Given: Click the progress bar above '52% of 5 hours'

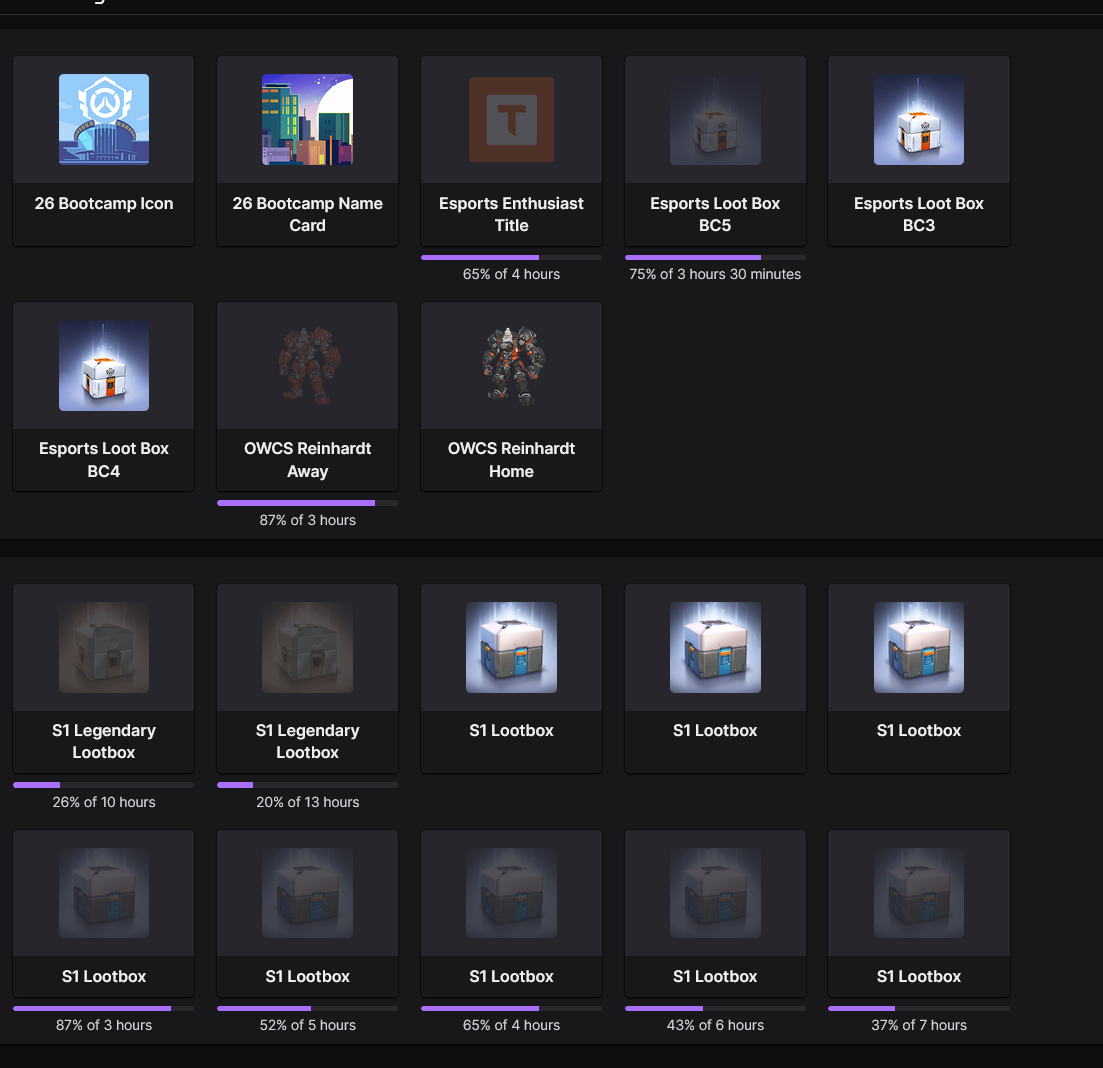Looking at the screenshot, I should click(x=307, y=1008).
